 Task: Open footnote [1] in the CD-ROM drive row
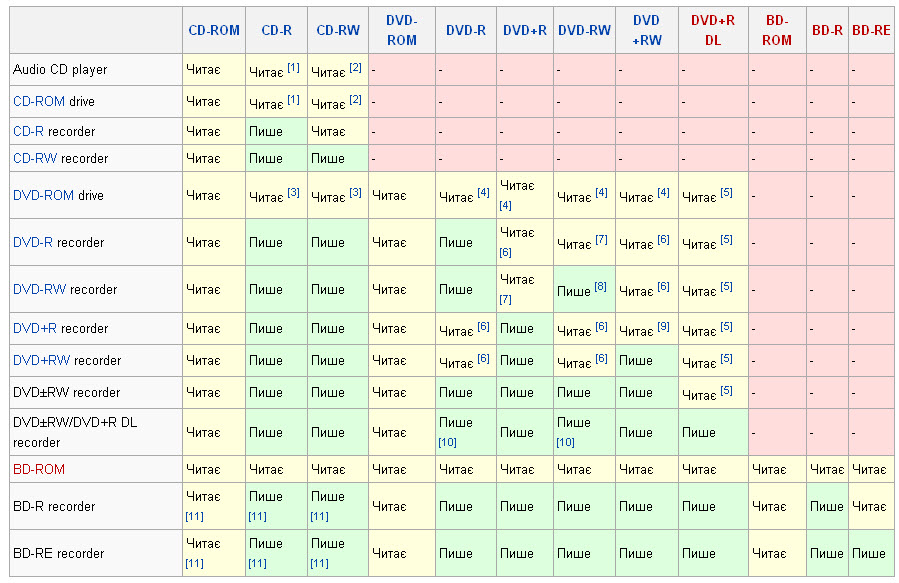(293, 100)
